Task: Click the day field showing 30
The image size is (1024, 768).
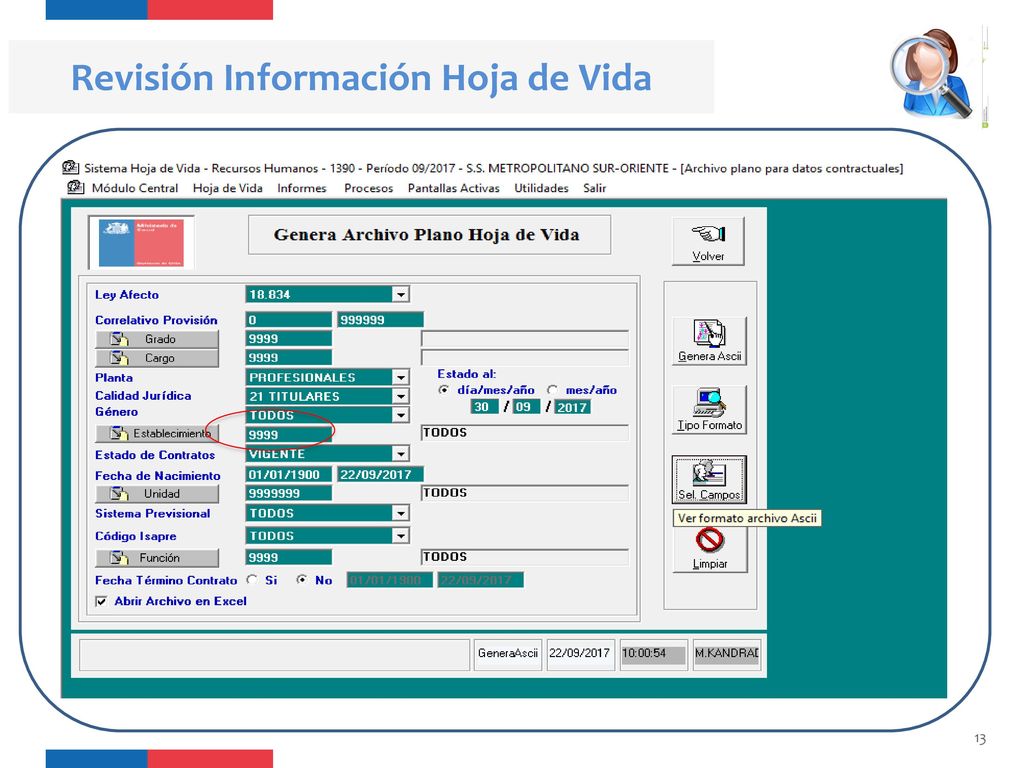Action: point(484,407)
